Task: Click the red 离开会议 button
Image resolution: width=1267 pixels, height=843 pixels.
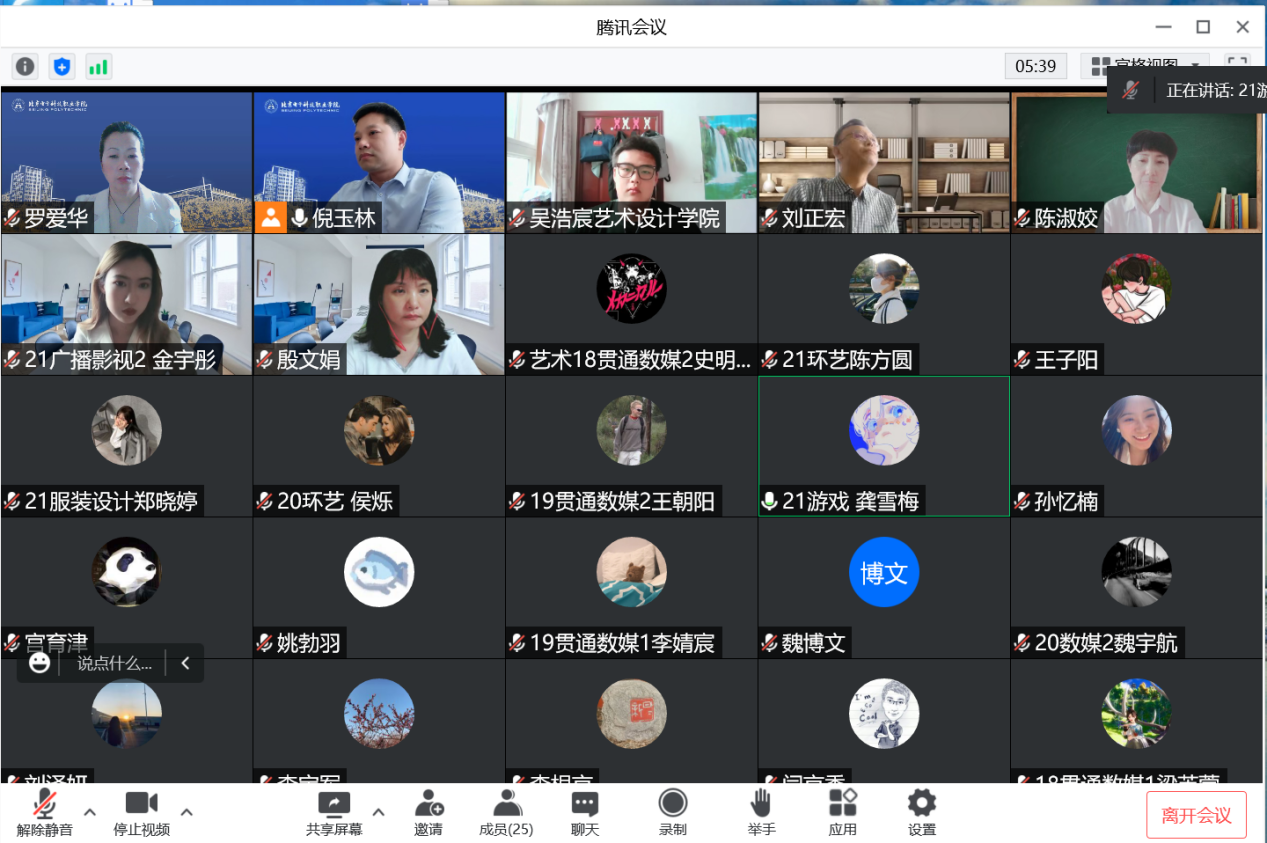Action: pos(1196,815)
